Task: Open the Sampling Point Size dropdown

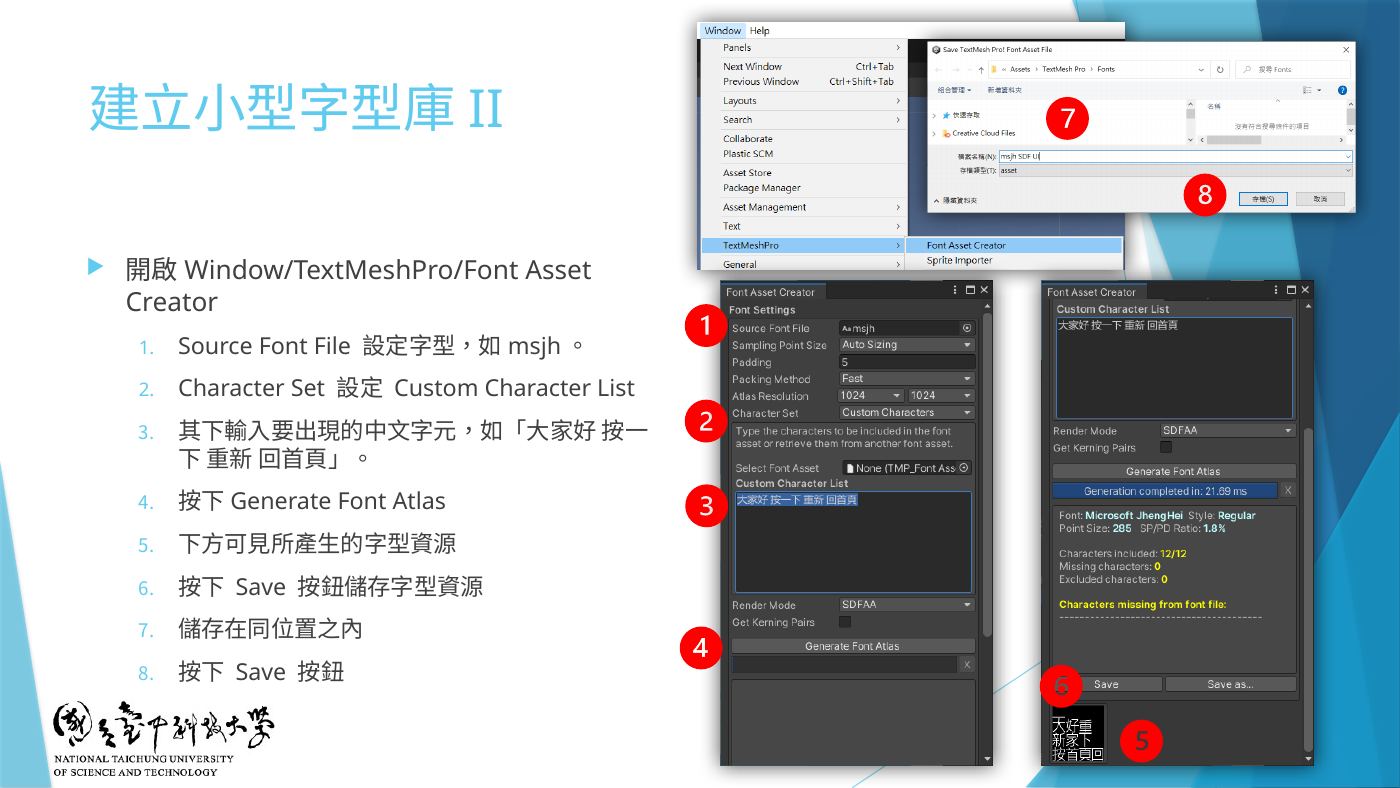Action: coord(906,345)
